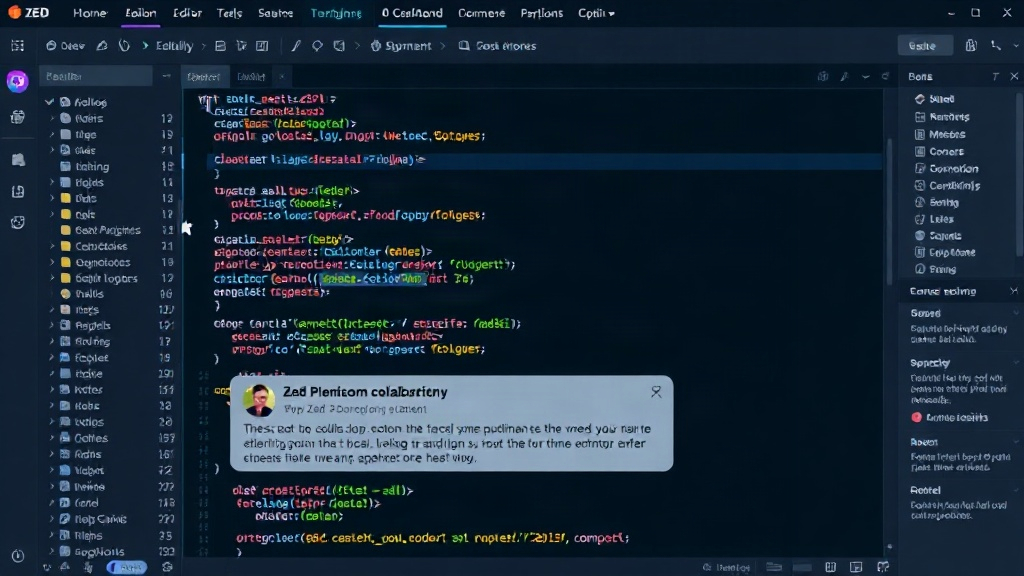Expand the yellow folder row numbered 21
The height and width of the screenshot is (576, 1024).
(x=52, y=246)
